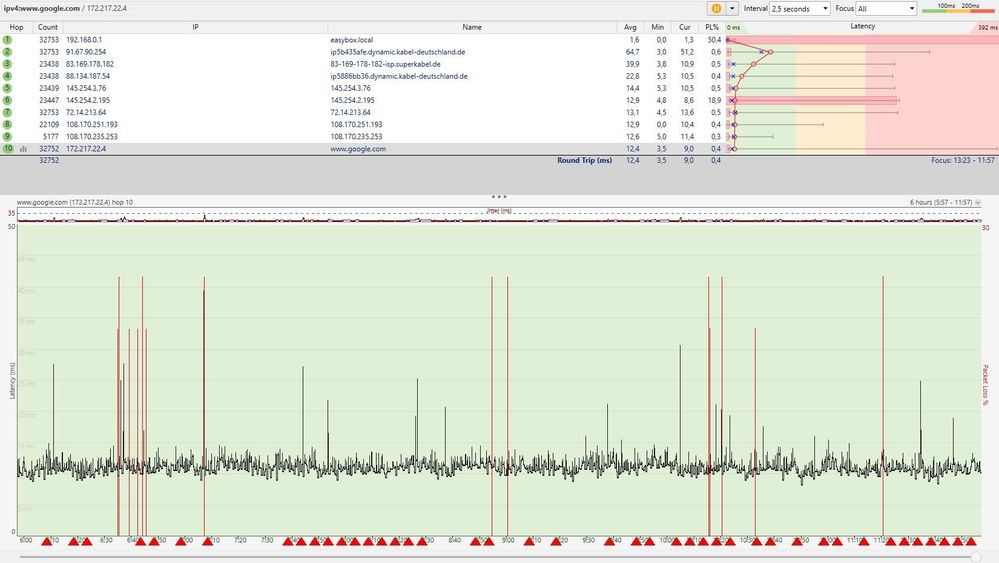Select the hop 4 number circle

tap(7, 75)
